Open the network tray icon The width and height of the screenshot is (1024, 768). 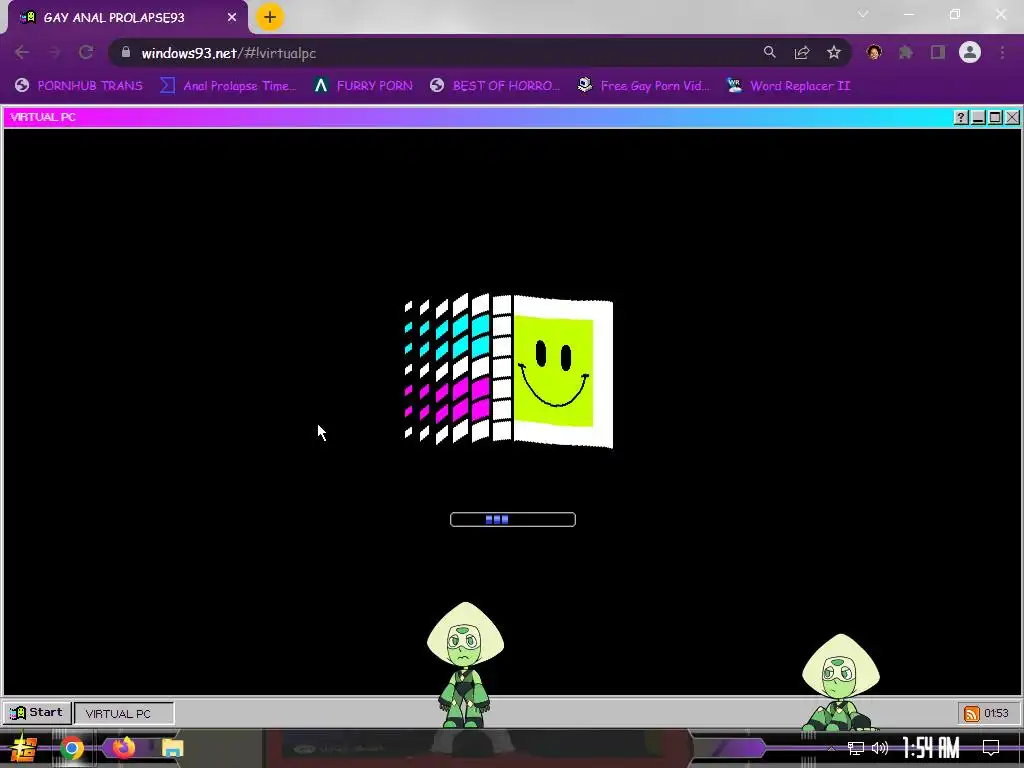coord(856,748)
